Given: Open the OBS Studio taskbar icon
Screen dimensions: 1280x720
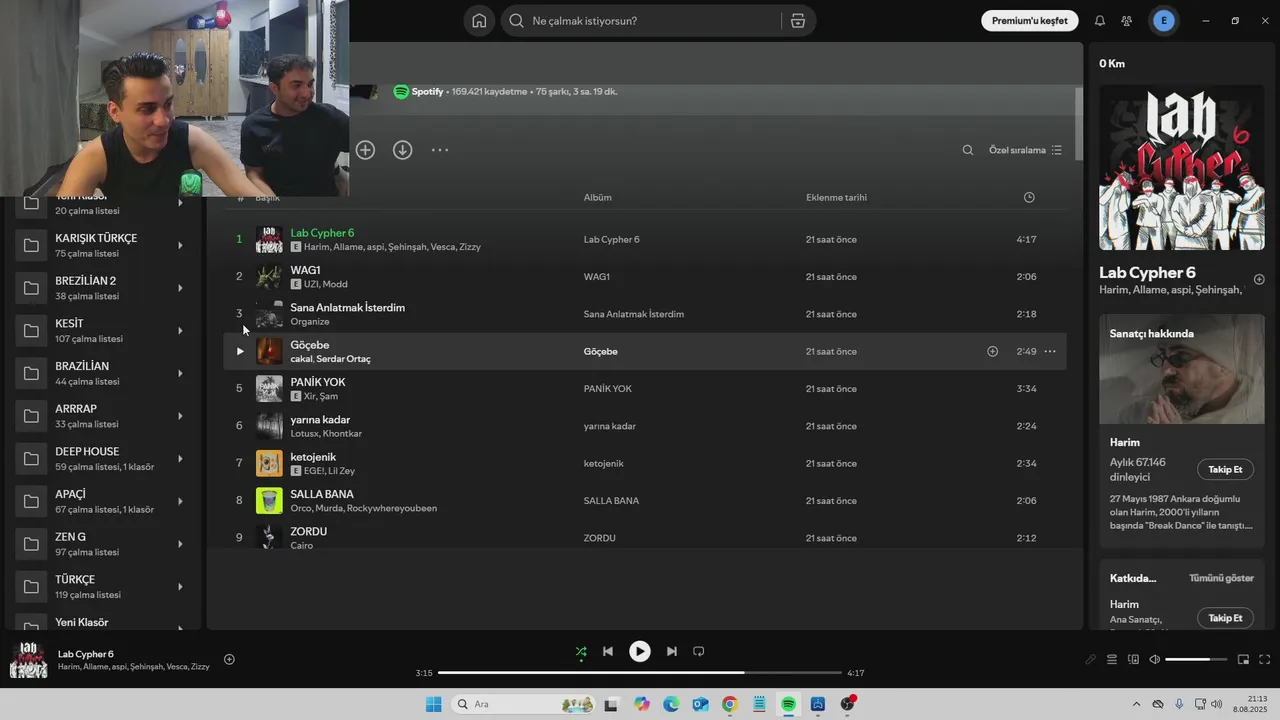Looking at the screenshot, I should [847, 704].
